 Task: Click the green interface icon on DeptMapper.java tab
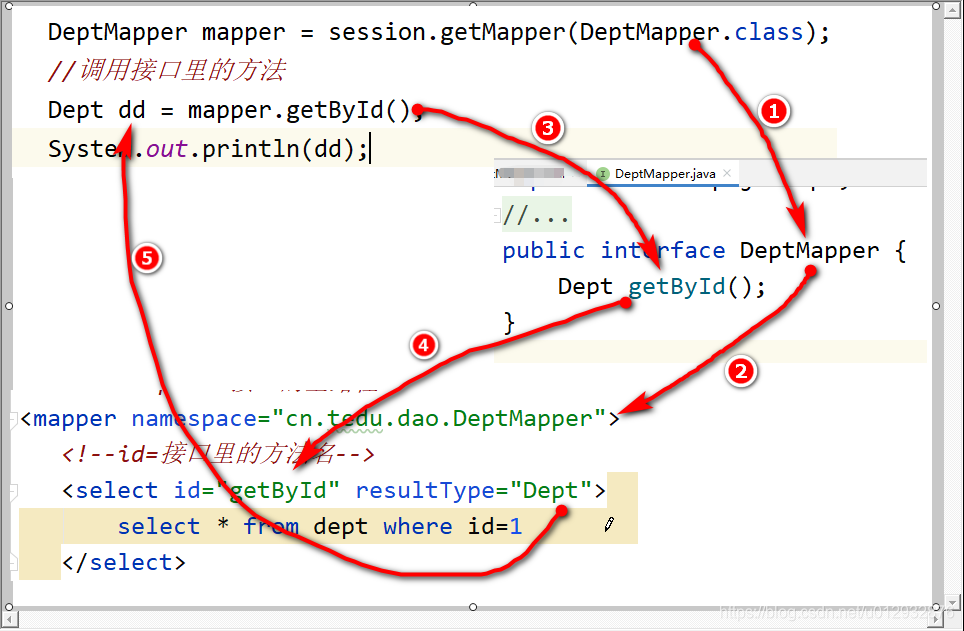pyautogui.click(x=602, y=174)
